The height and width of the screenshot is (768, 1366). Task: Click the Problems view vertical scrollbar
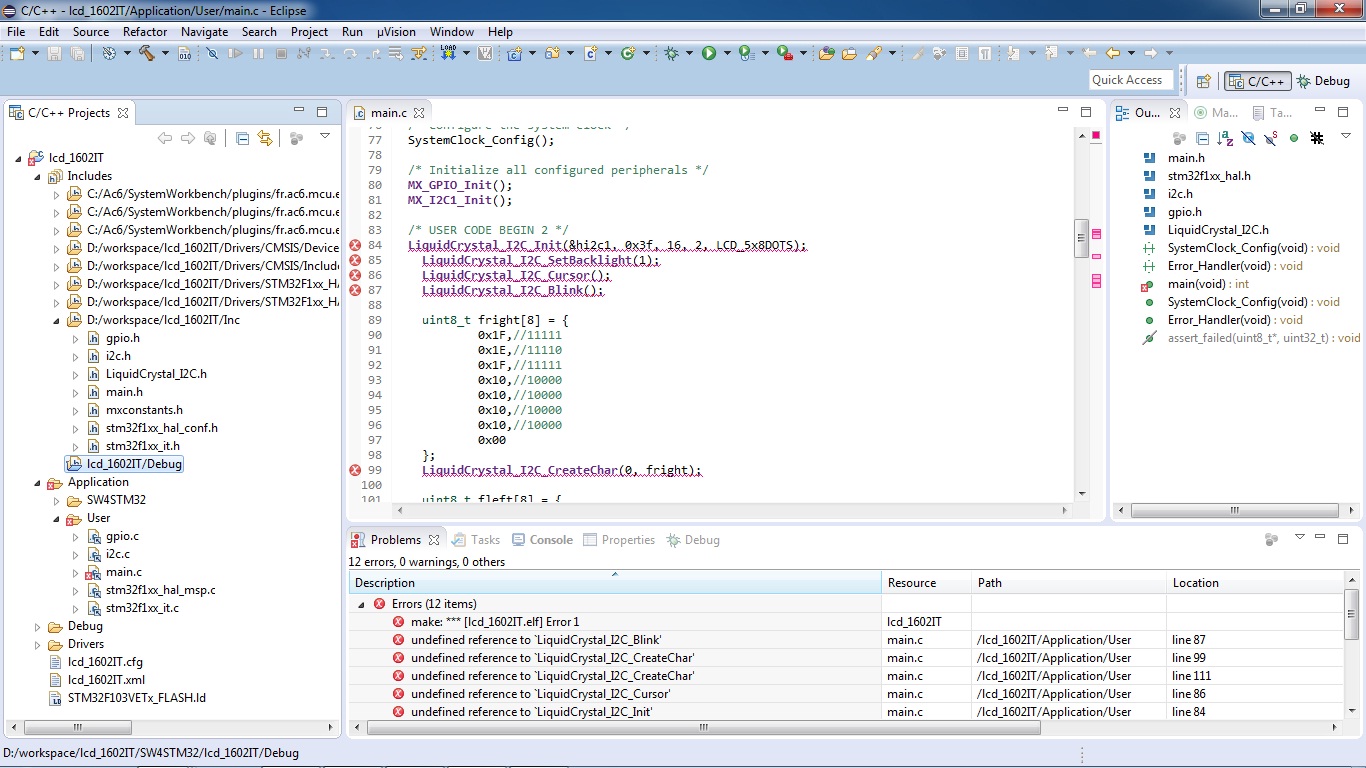(1352, 615)
